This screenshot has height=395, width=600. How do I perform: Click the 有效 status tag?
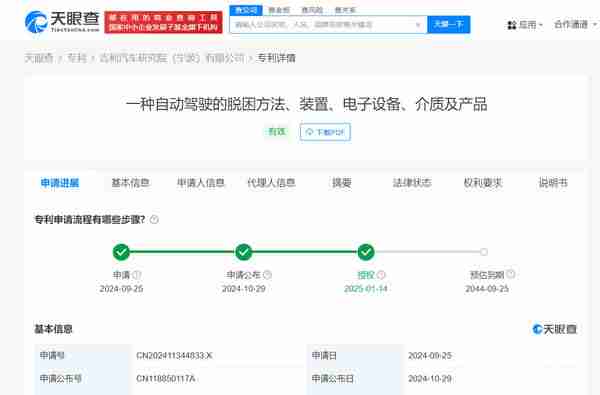click(x=277, y=132)
